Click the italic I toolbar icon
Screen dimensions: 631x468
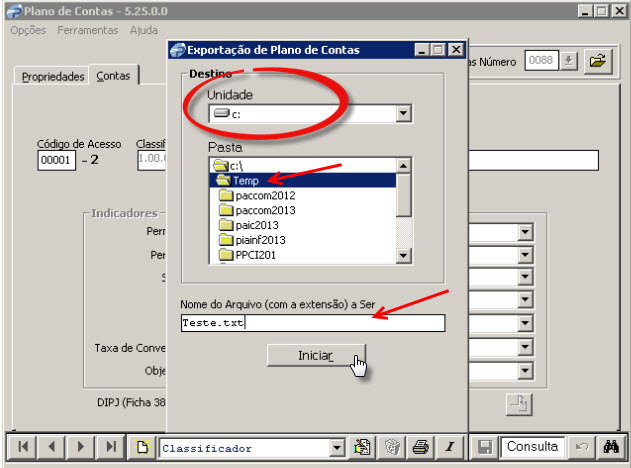tap(450, 447)
